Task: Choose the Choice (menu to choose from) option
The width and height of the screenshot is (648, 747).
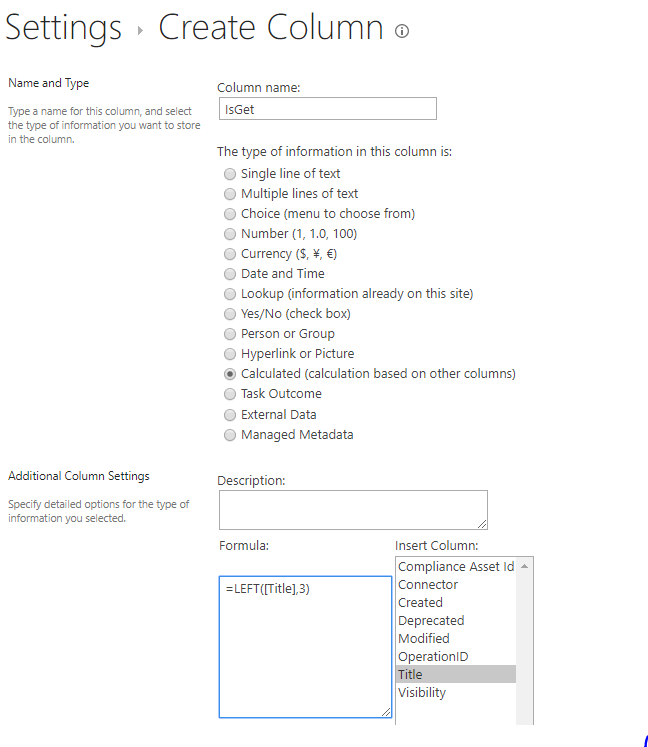Action: (230, 214)
